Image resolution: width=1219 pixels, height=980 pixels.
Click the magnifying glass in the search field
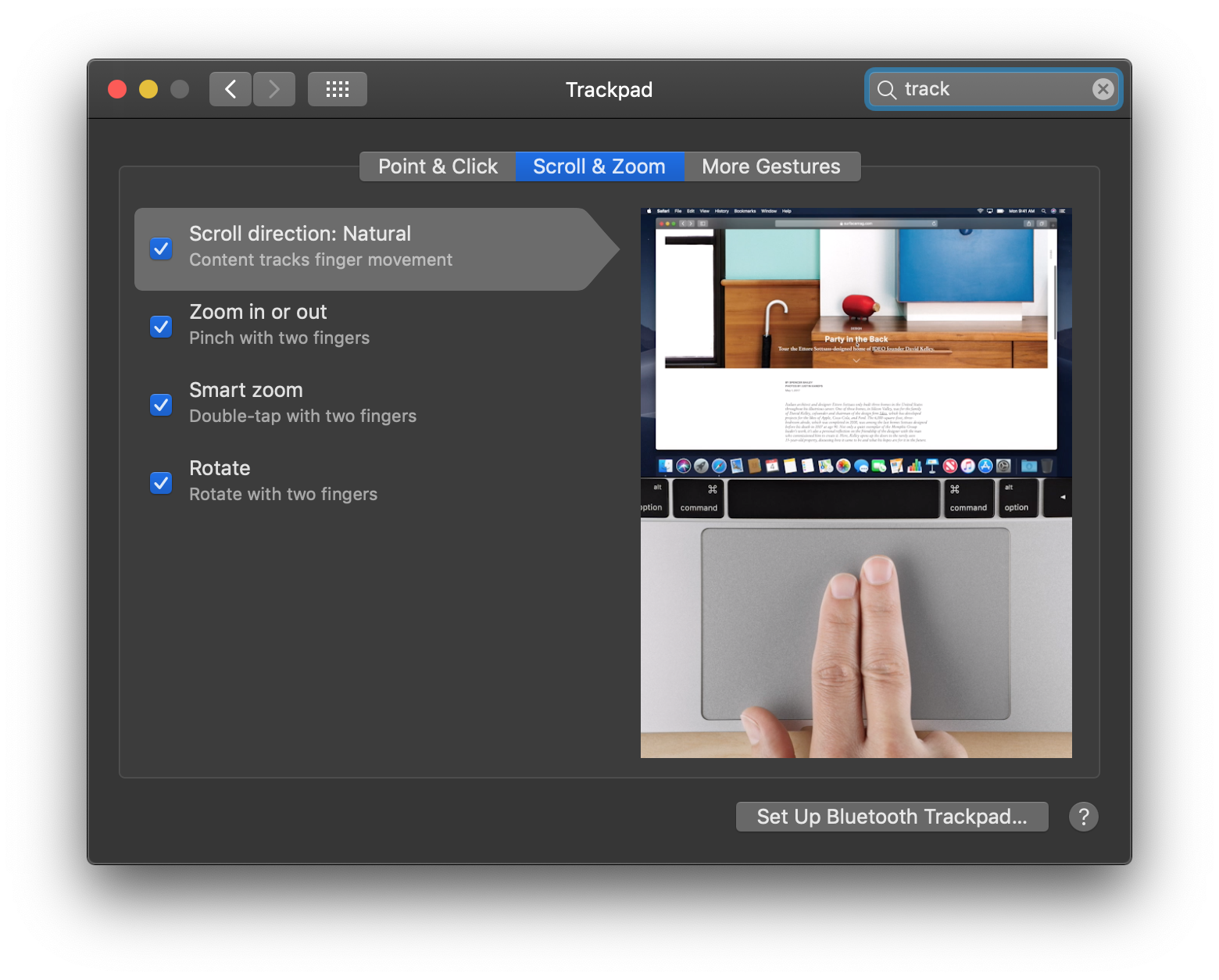[887, 89]
